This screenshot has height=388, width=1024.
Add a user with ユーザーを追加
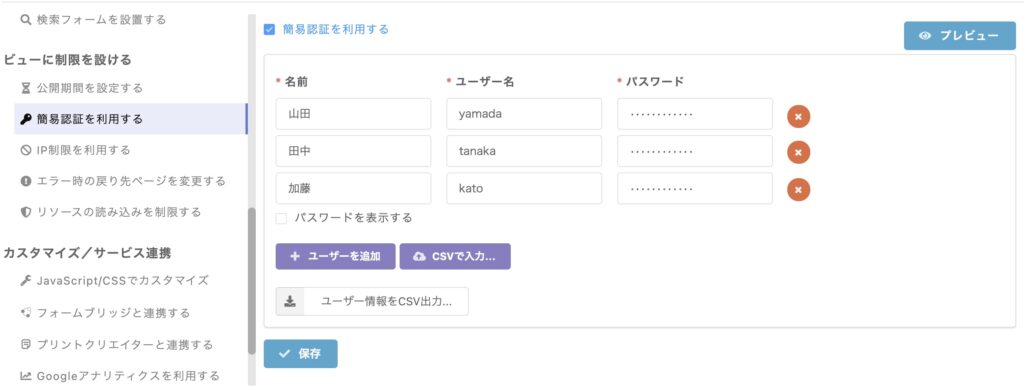(x=336, y=257)
